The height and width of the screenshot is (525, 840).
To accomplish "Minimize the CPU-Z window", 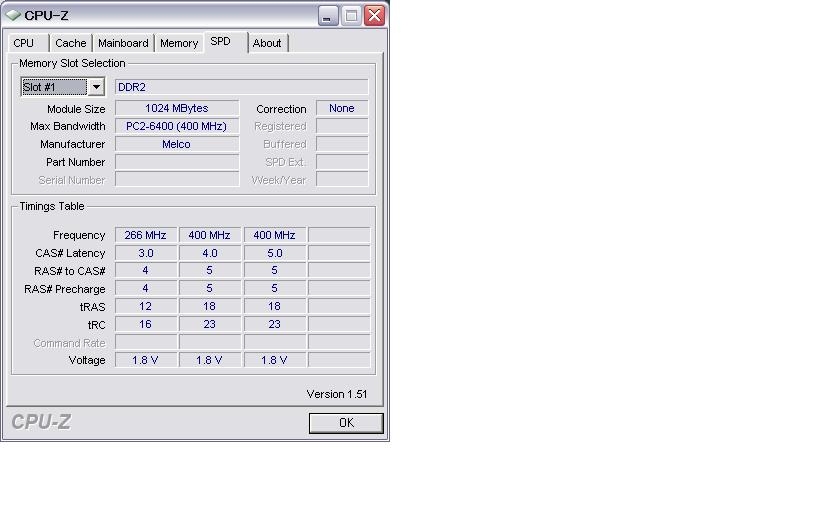I will point(328,16).
